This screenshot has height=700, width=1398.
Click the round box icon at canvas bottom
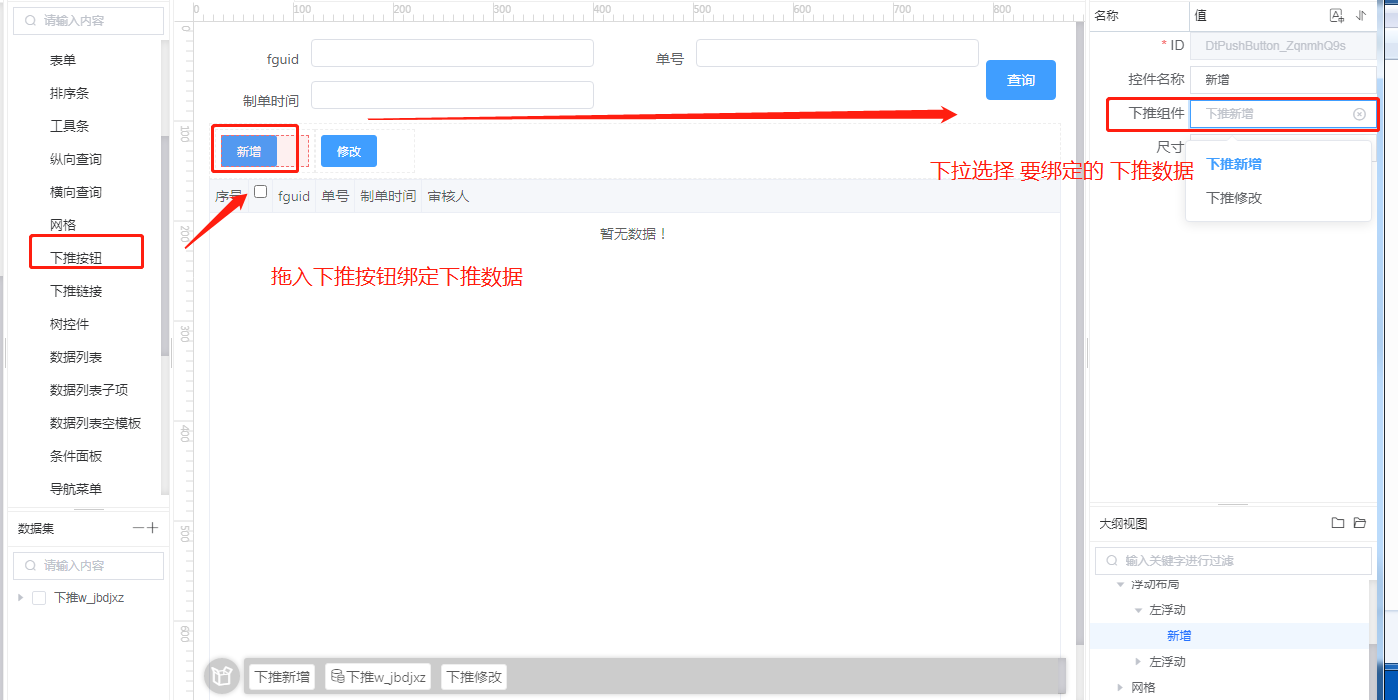(222, 676)
